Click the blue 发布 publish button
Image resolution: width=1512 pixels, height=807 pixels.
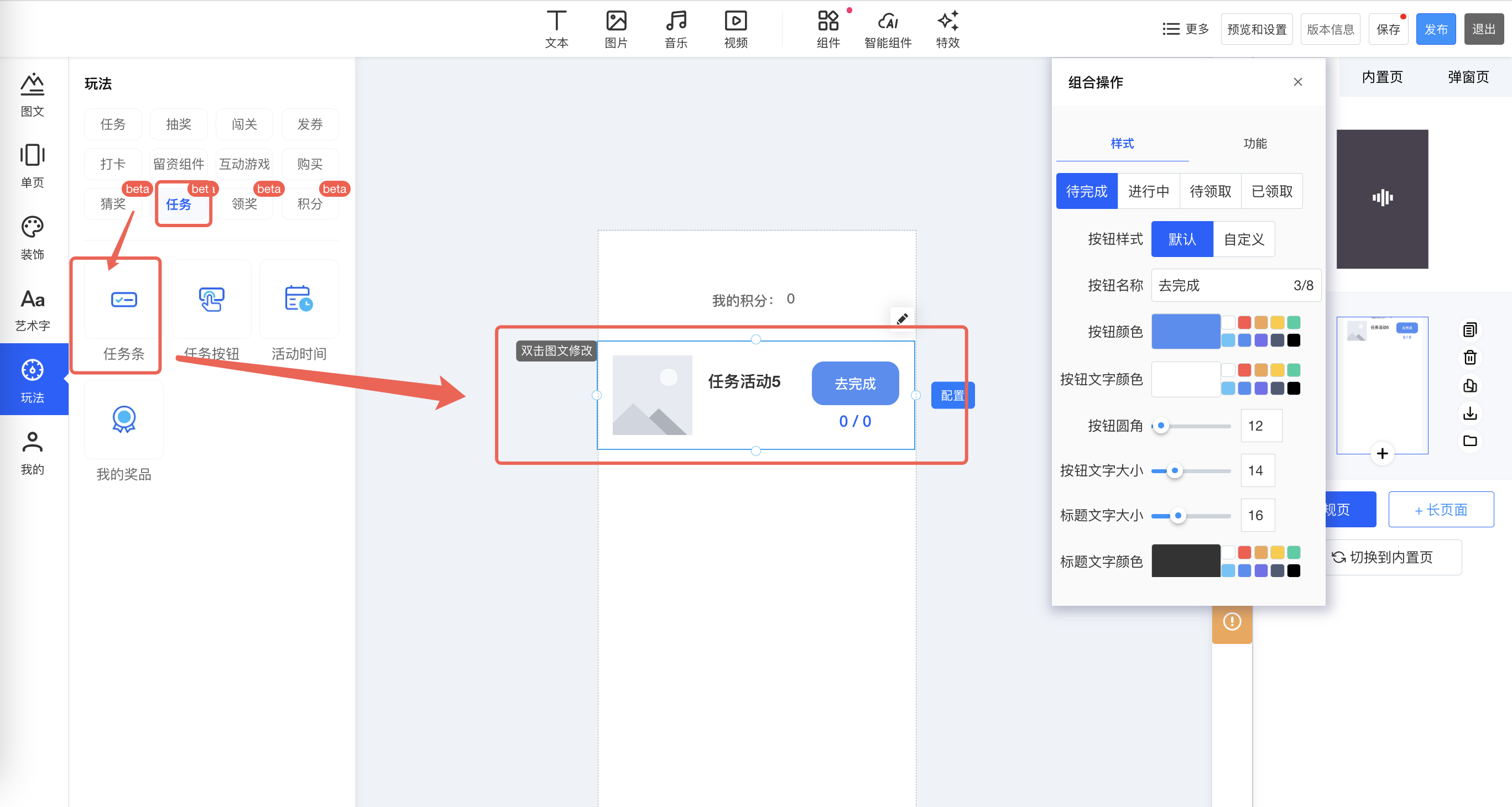tap(1435, 29)
